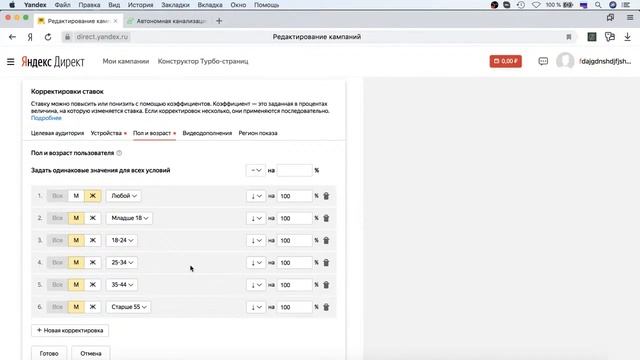Image resolution: width=640 pixels, height=360 pixels.
Task: Click the Готово button
Action: (49, 353)
